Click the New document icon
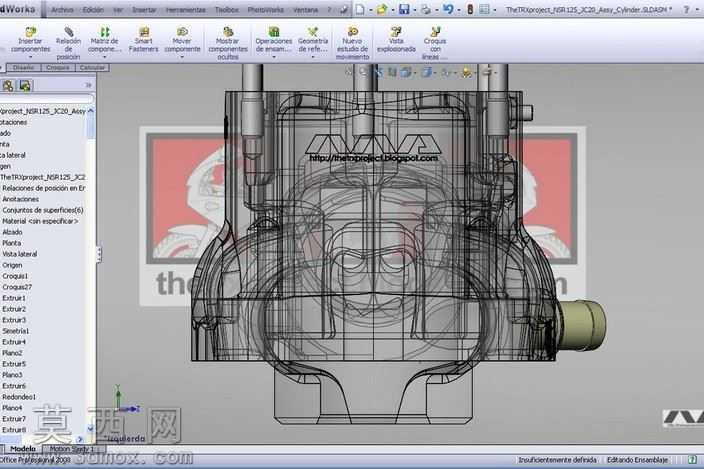This screenshot has width=704, height=469. 360,9
